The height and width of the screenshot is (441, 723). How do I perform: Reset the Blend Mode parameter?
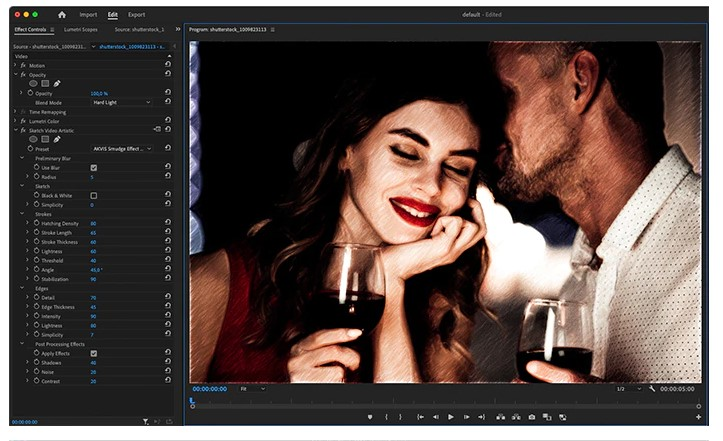coord(168,102)
